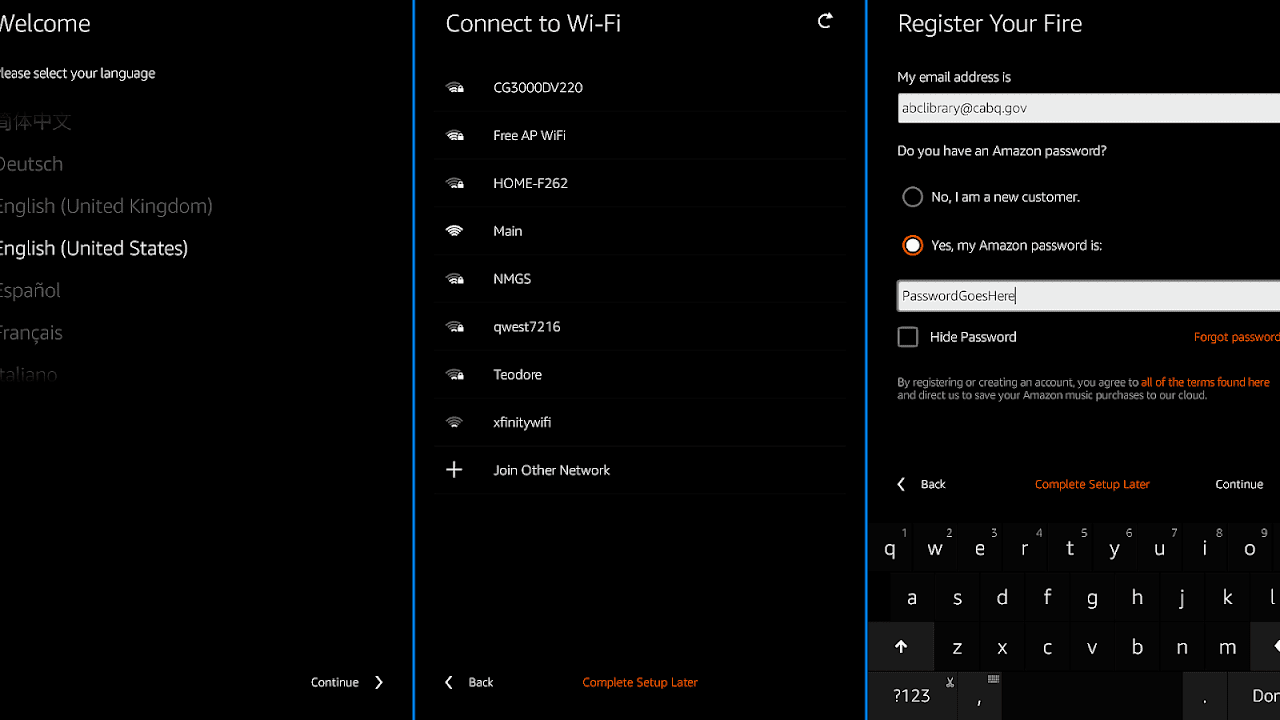Connect to Teodore network
The height and width of the screenshot is (720, 1280).
[640, 375]
